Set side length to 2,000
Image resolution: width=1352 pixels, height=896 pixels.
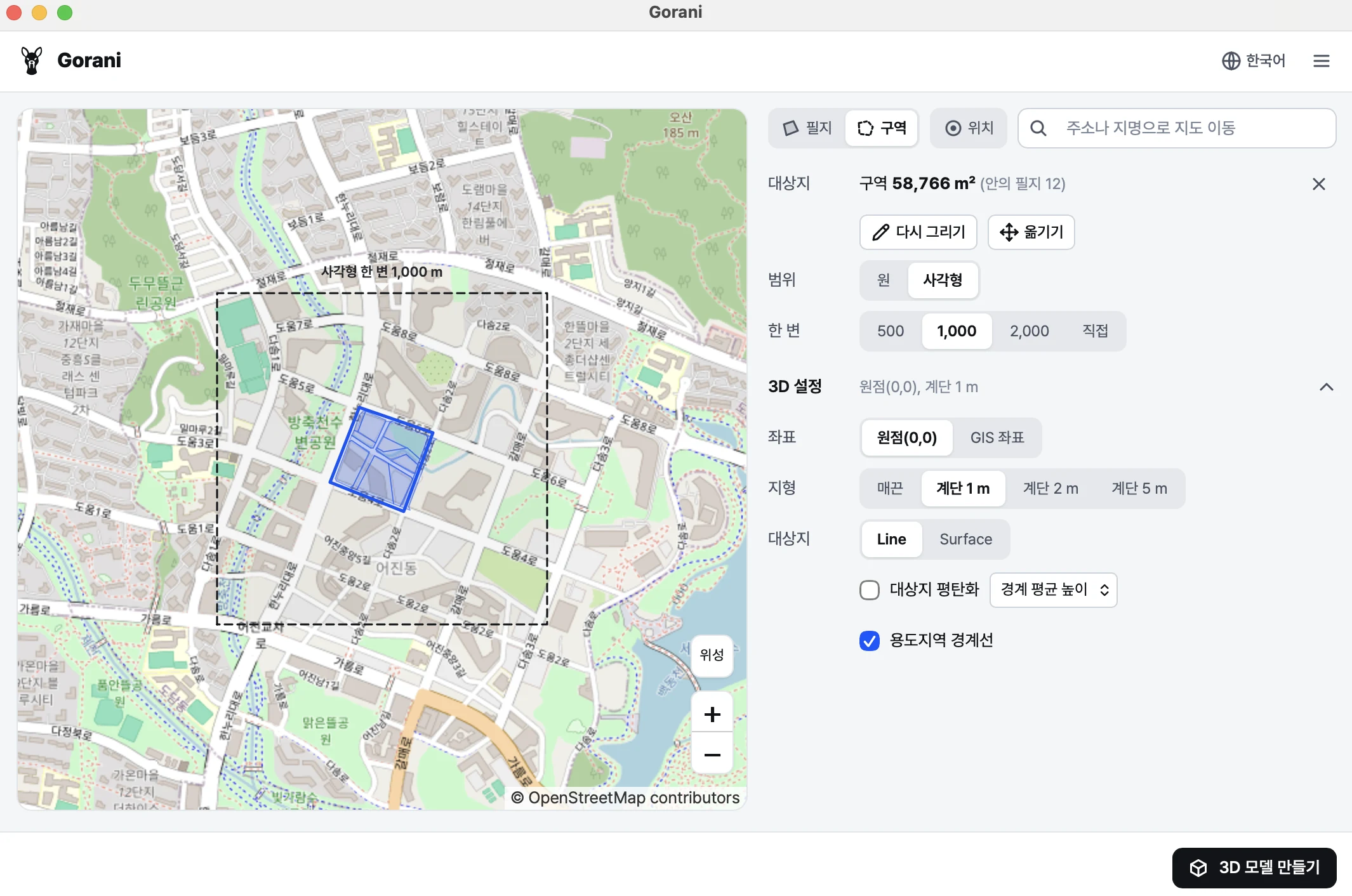tap(1030, 331)
